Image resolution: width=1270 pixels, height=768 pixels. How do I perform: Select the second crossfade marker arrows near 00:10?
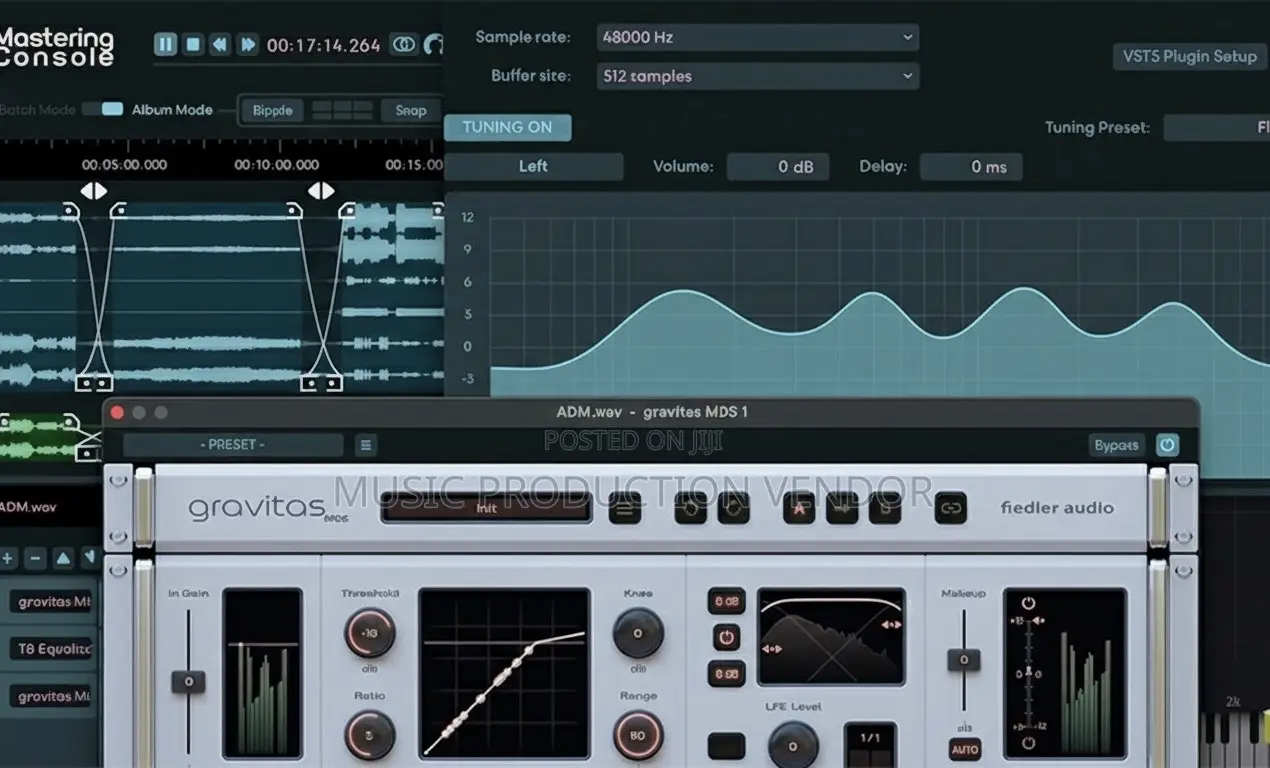pyautogui.click(x=320, y=190)
